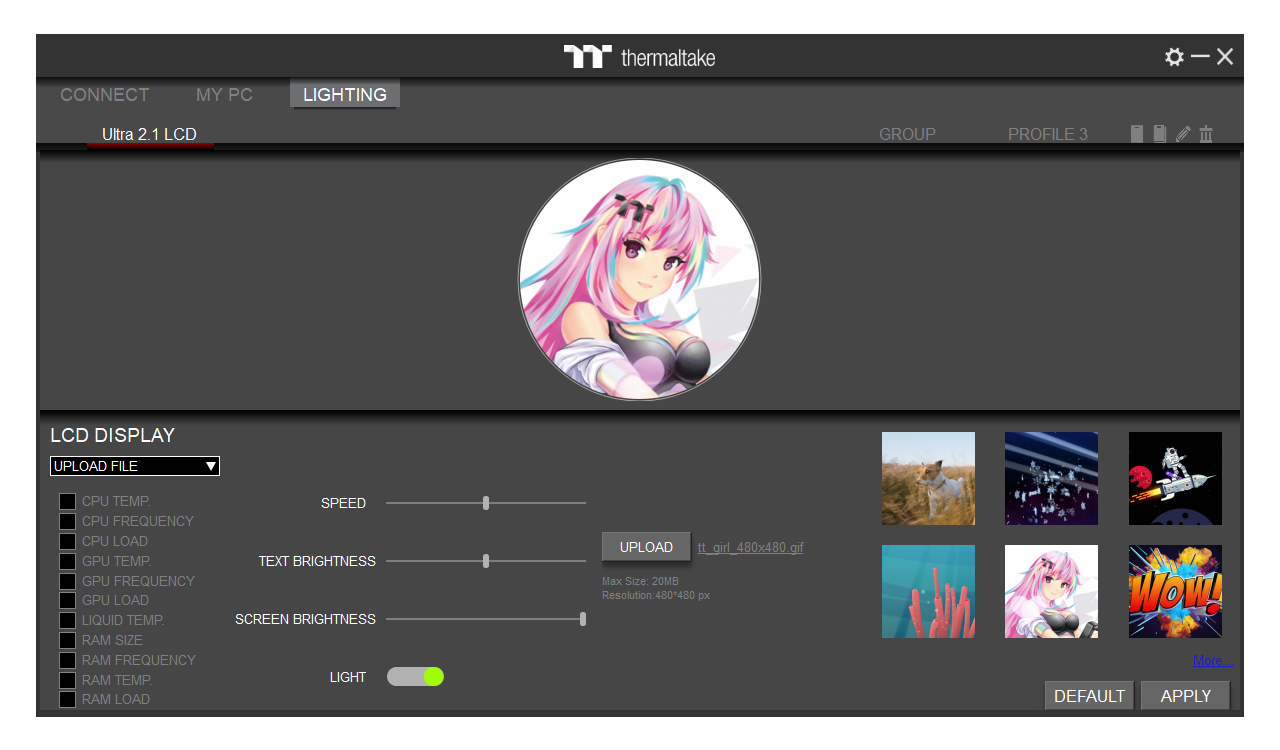This screenshot has width=1280, height=750.
Task: Go to the CONNECT tab
Action: 104,95
